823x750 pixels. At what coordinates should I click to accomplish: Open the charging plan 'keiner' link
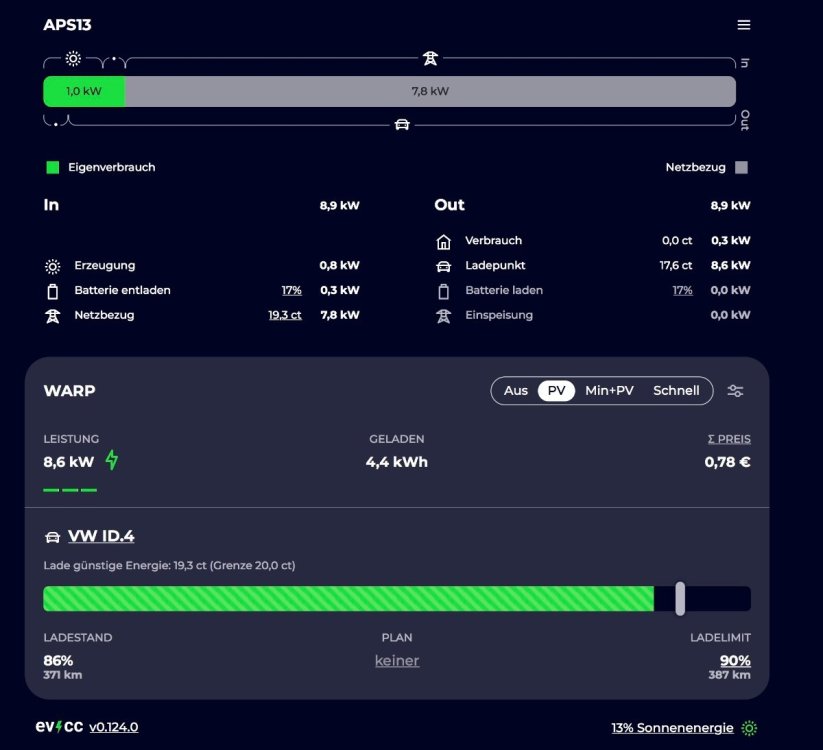click(397, 661)
